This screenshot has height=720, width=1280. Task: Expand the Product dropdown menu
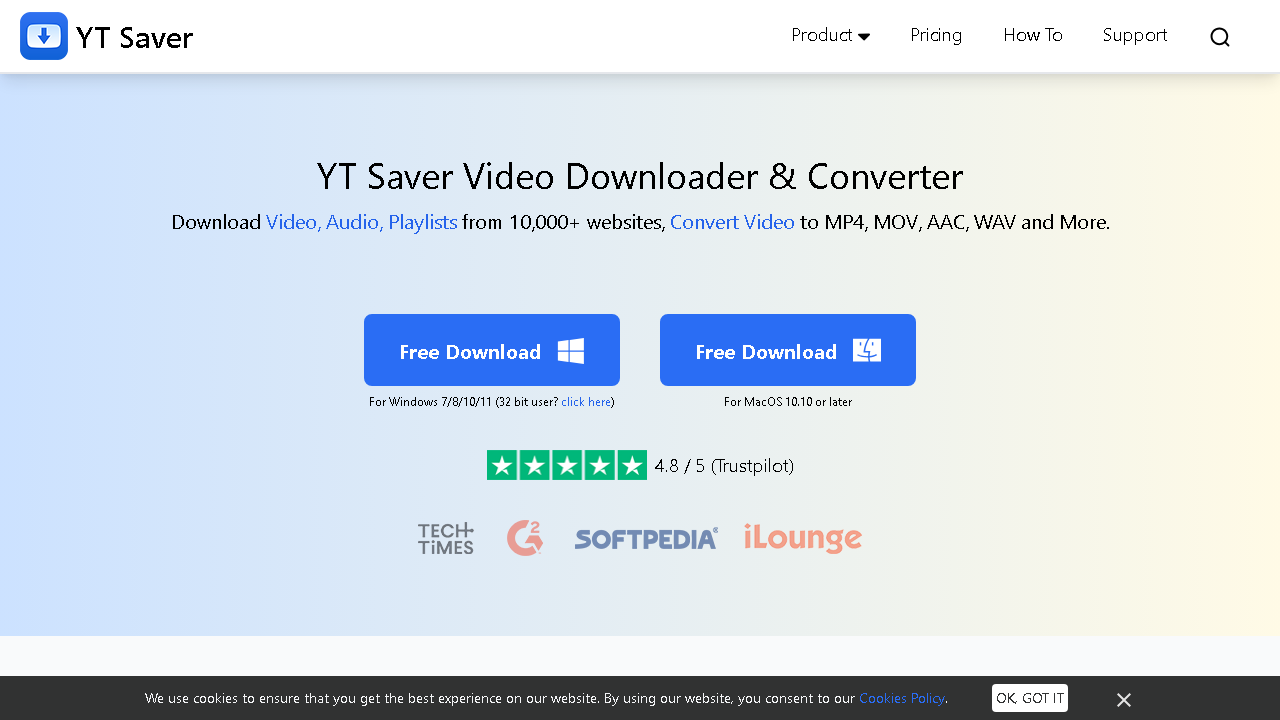(831, 35)
